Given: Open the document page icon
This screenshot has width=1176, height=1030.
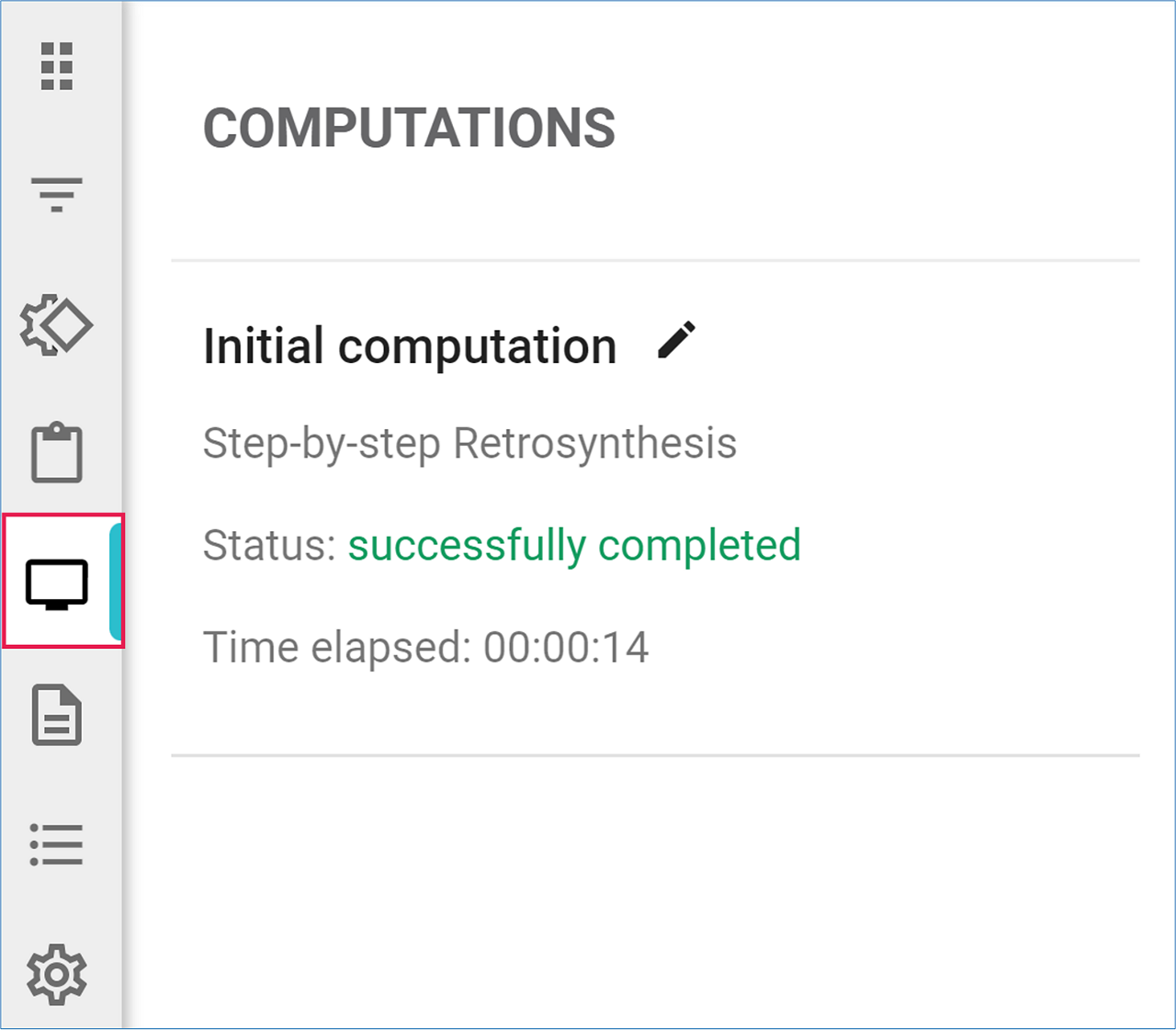Looking at the screenshot, I should (57, 714).
